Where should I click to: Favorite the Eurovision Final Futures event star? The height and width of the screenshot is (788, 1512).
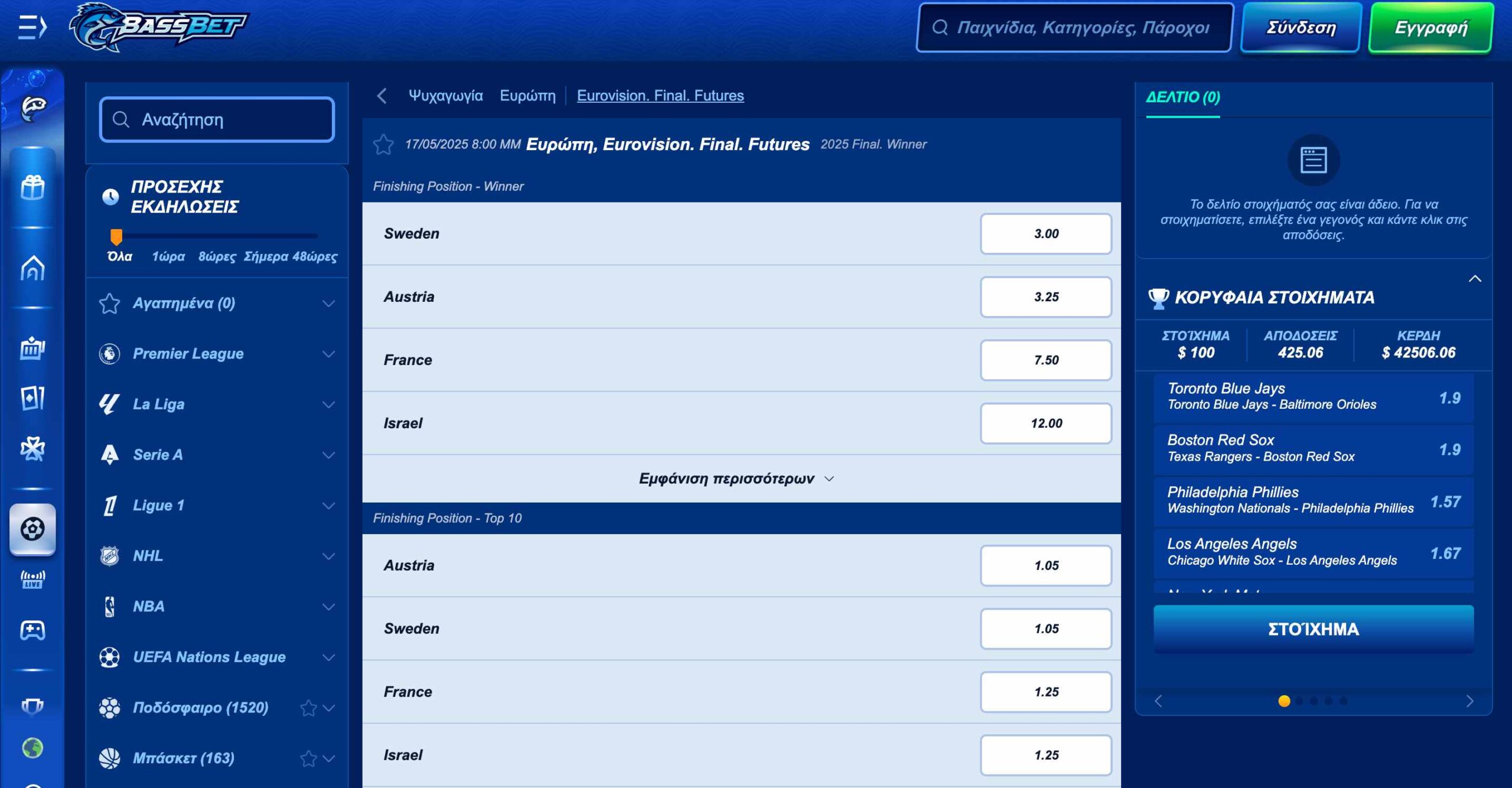pos(383,145)
